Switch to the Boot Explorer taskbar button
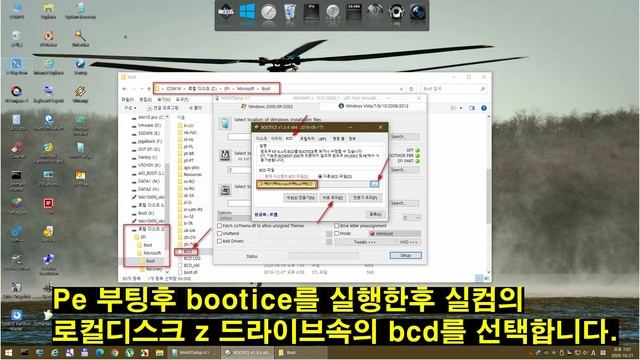Screen dimensions: 640x360 (300, 353)
